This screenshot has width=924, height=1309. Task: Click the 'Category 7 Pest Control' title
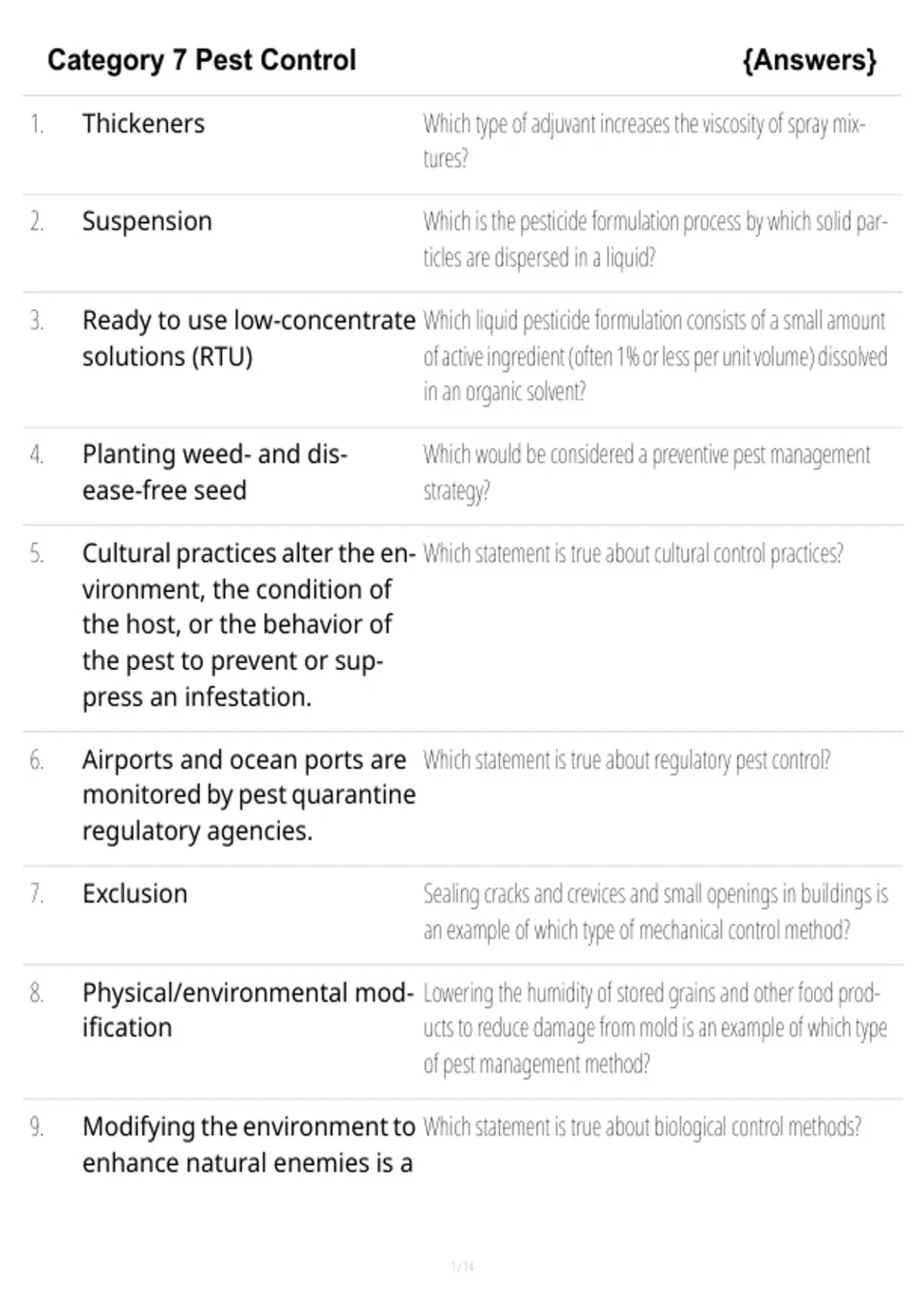tap(202, 60)
